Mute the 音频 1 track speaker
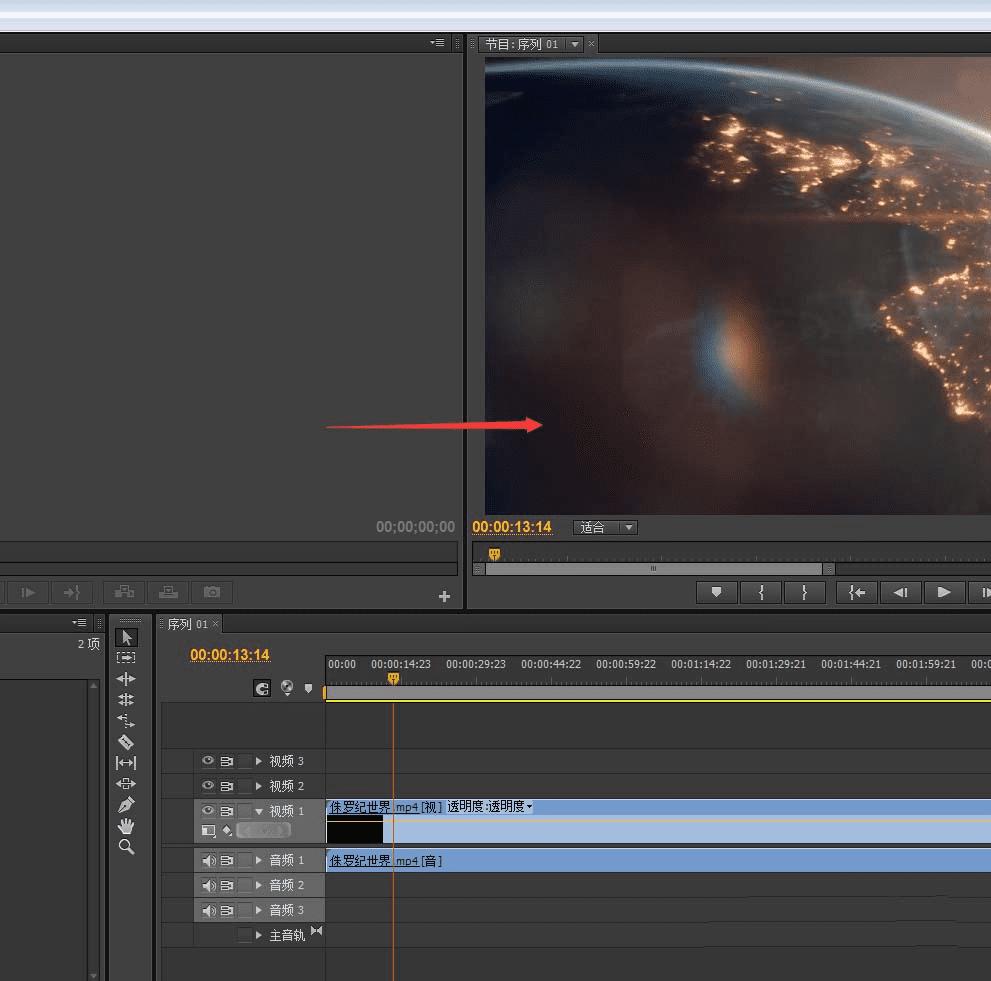Screen dimensions: 991x981 pyautogui.click(x=208, y=860)
